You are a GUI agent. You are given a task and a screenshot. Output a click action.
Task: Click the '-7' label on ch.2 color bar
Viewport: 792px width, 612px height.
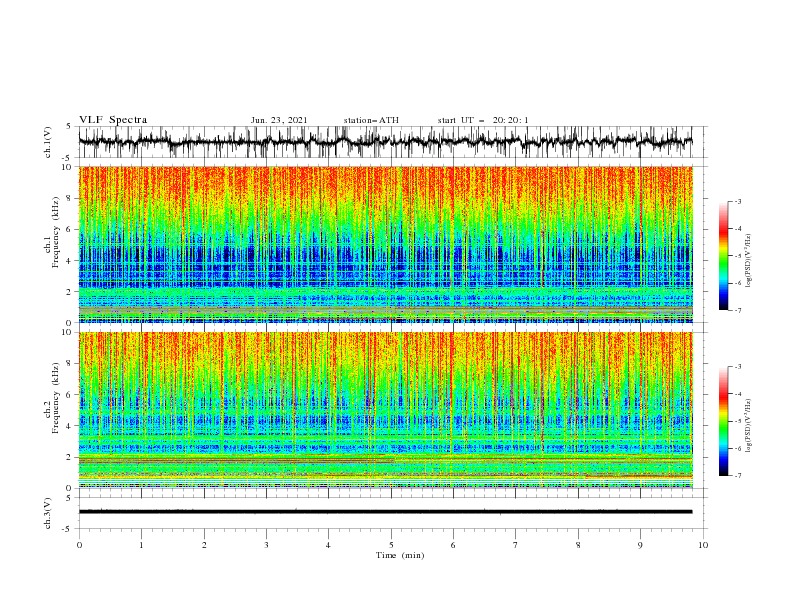pyautogui.click(x=738, y=476)
